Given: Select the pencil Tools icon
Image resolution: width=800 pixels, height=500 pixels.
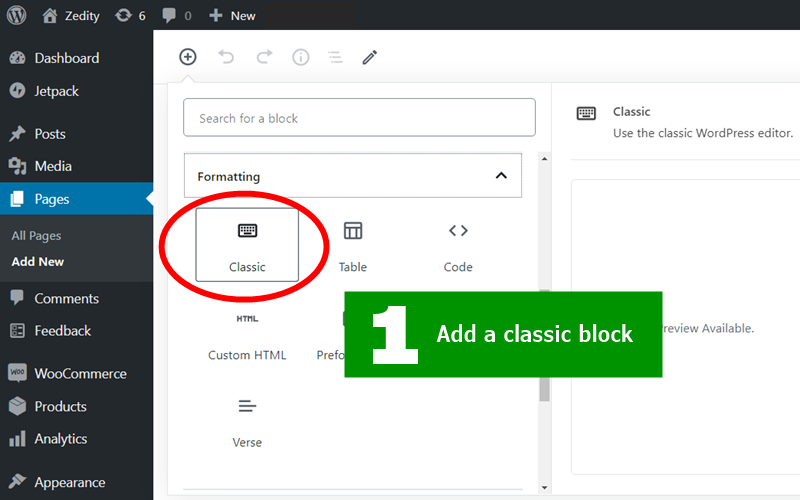Looking at the screenshot, I should [x=370, y=57].
